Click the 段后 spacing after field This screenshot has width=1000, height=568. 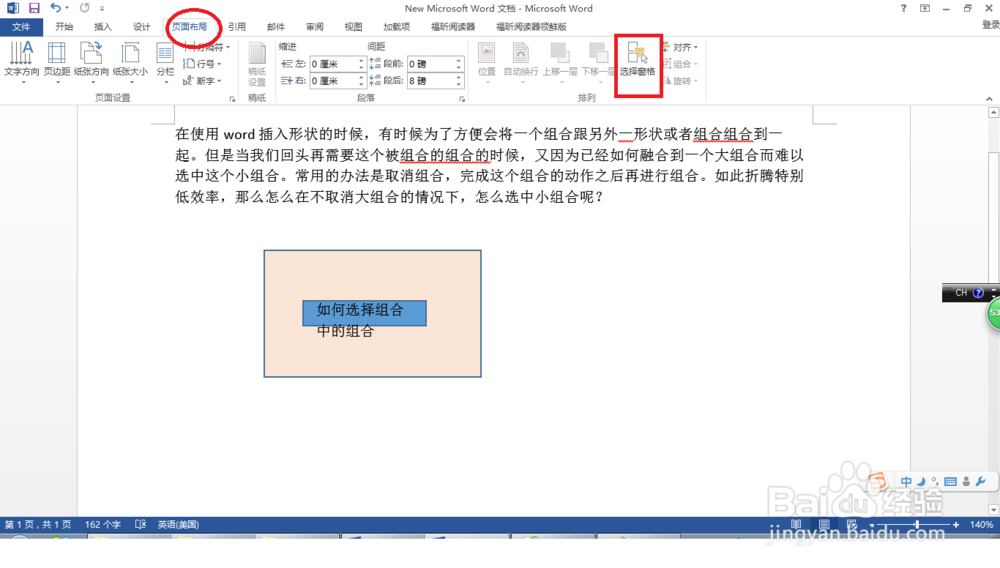click(430, 81)
